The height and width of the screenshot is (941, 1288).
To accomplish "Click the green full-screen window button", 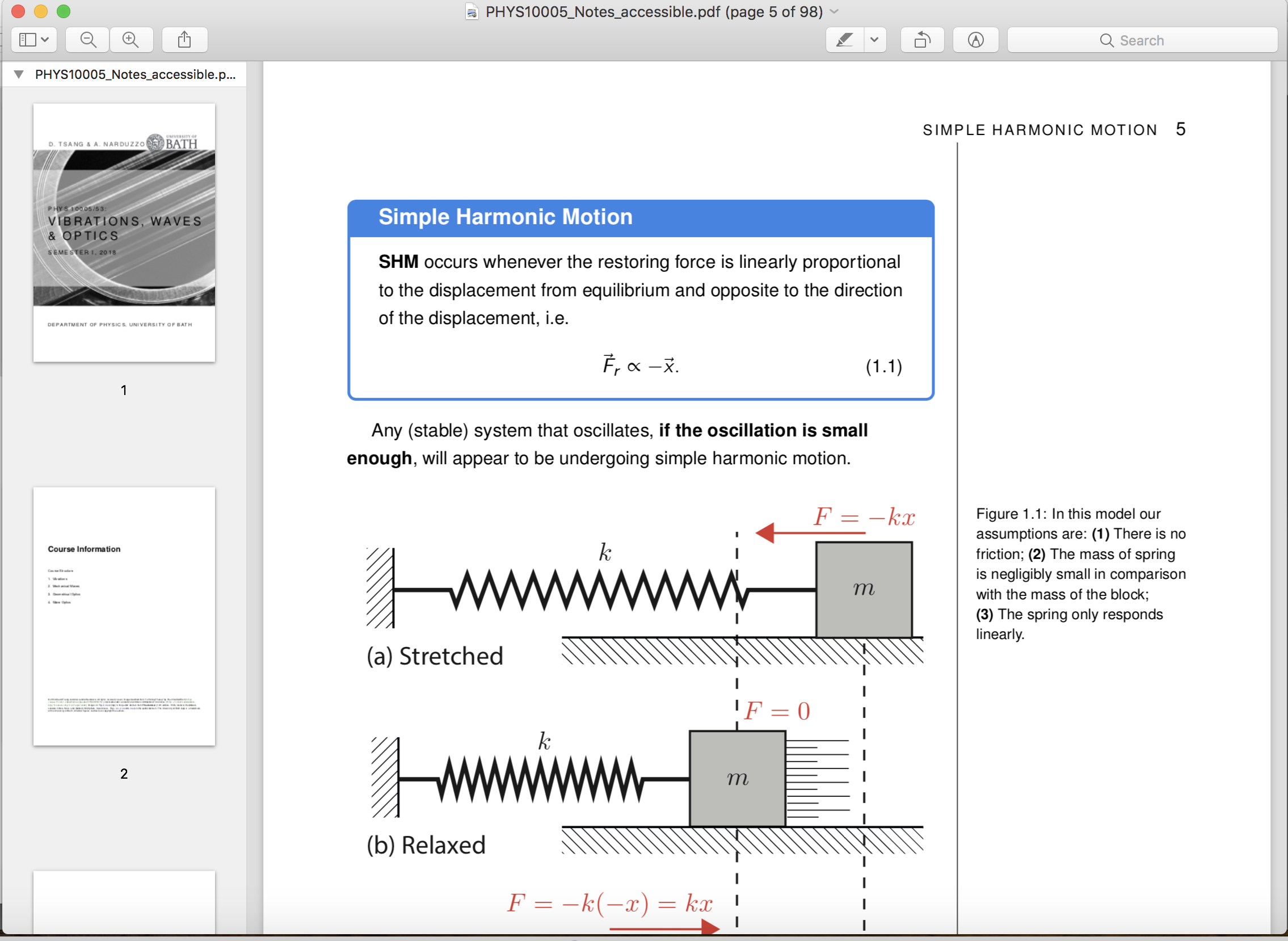I will tap(64, 11).
